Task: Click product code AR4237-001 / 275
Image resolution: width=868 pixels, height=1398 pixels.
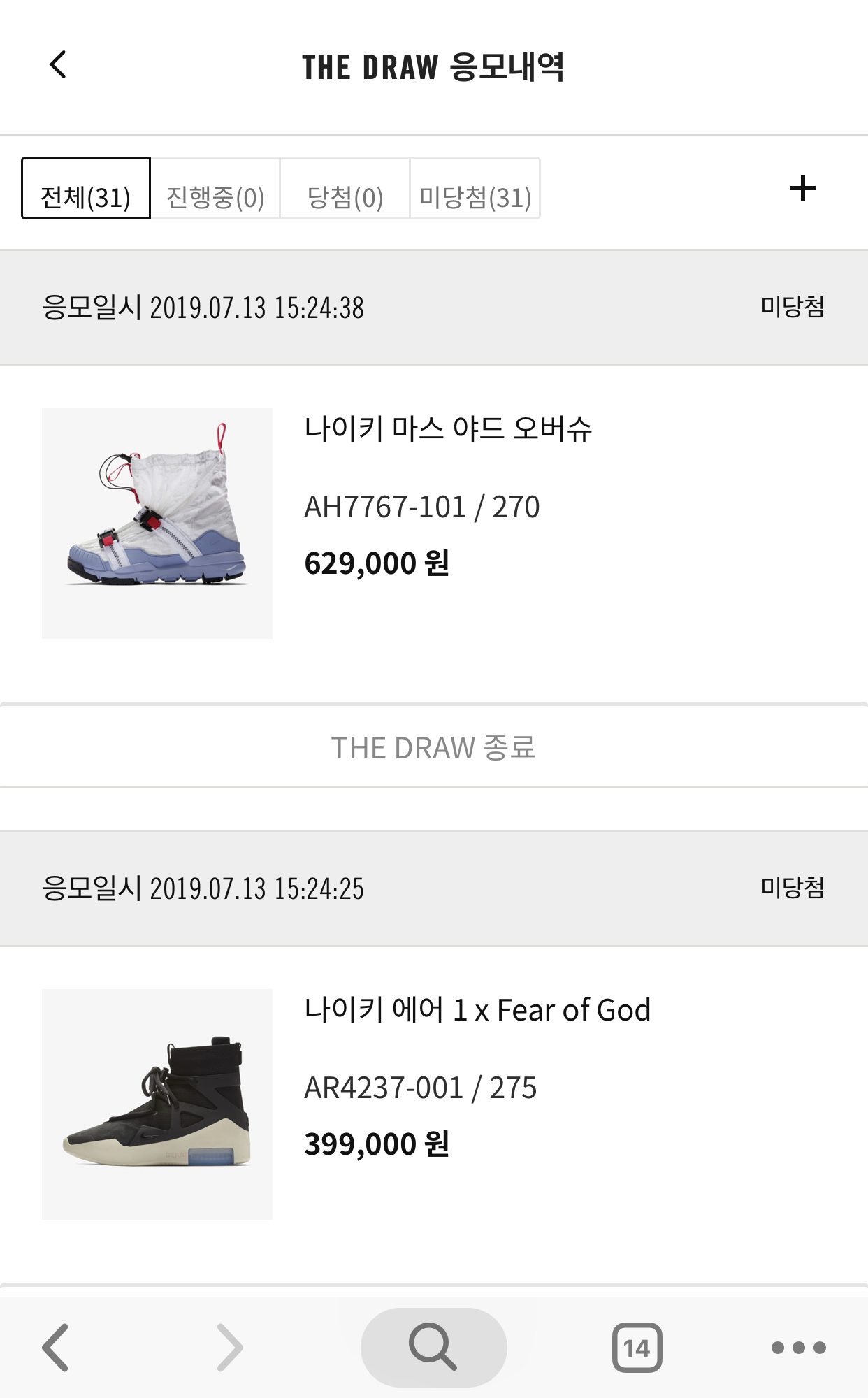Action: click(421, 1088)
